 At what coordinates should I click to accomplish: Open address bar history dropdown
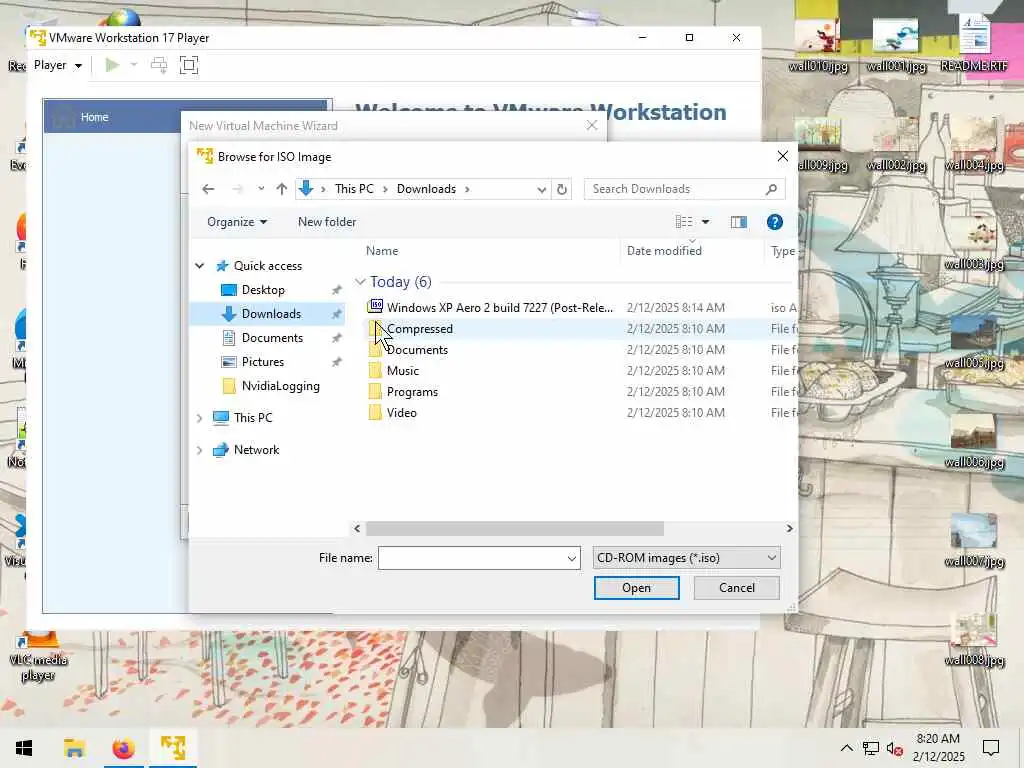pyautogui.click(x=541, y=189)
